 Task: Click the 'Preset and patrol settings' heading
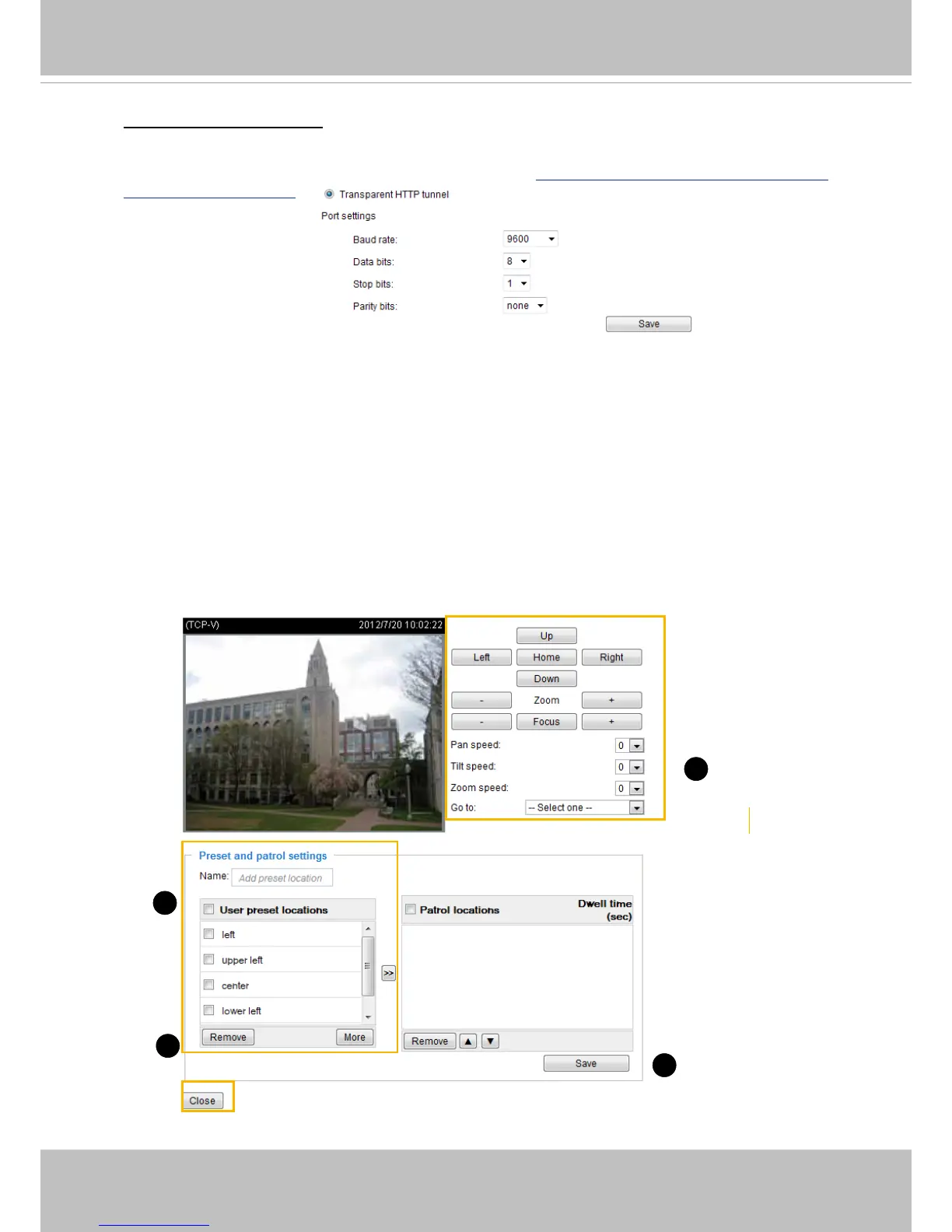[x=263, y=856]
